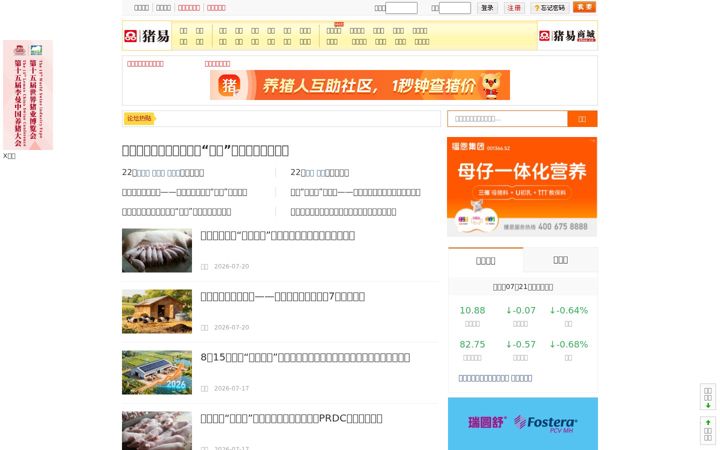
Task: Focus the username field in the header
Action: (x=401, y=8)
